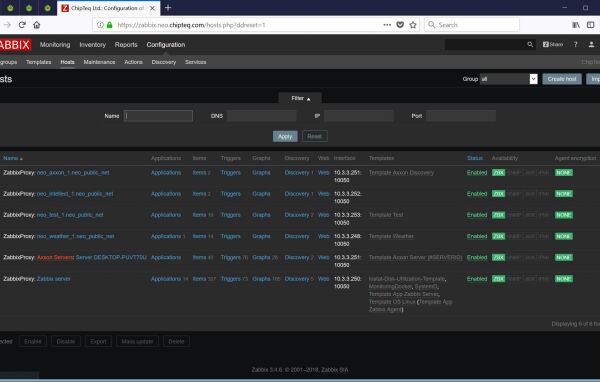Image resolution: width=600 pixels, height=382 pixels.
Task: Click the Disable button below the table
Action: click(66, 341)
